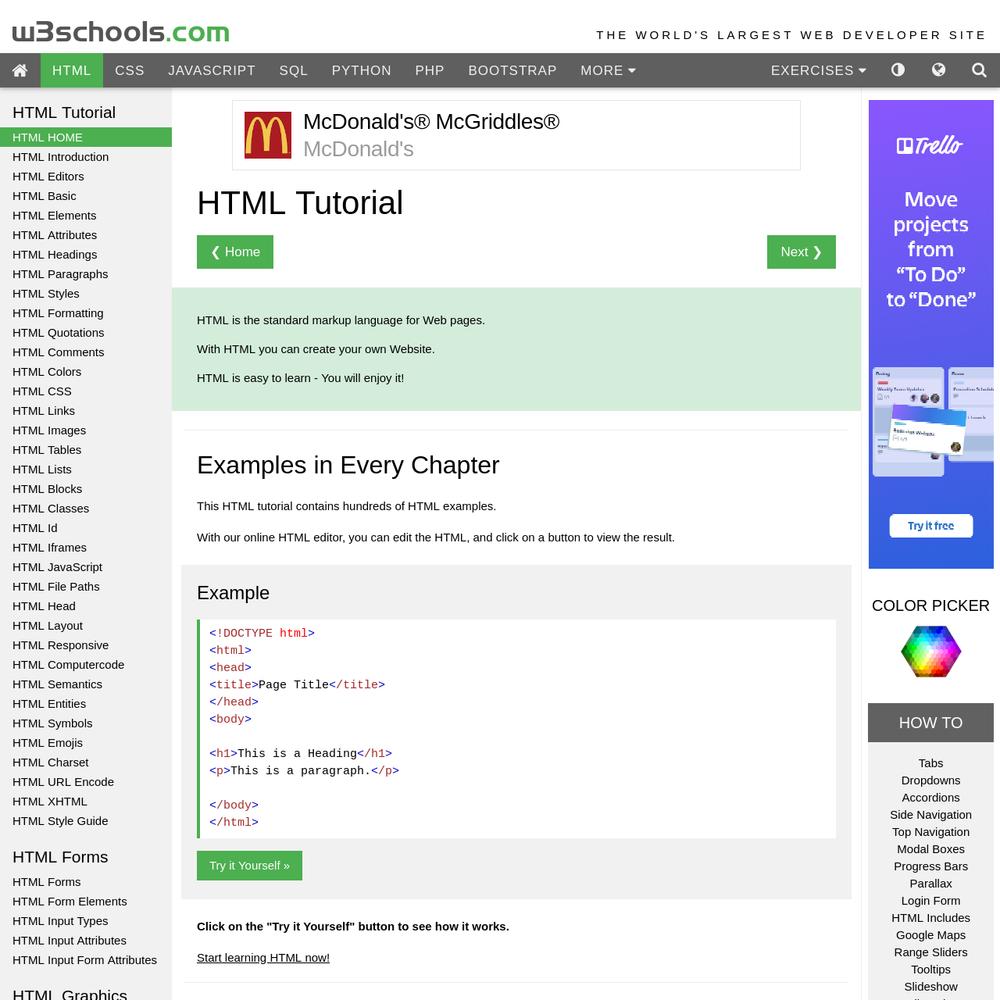Viewport: 1000px width, 1000px height.
Task: Open HTML Images sidebar link
Action: [x=85, y=430]
